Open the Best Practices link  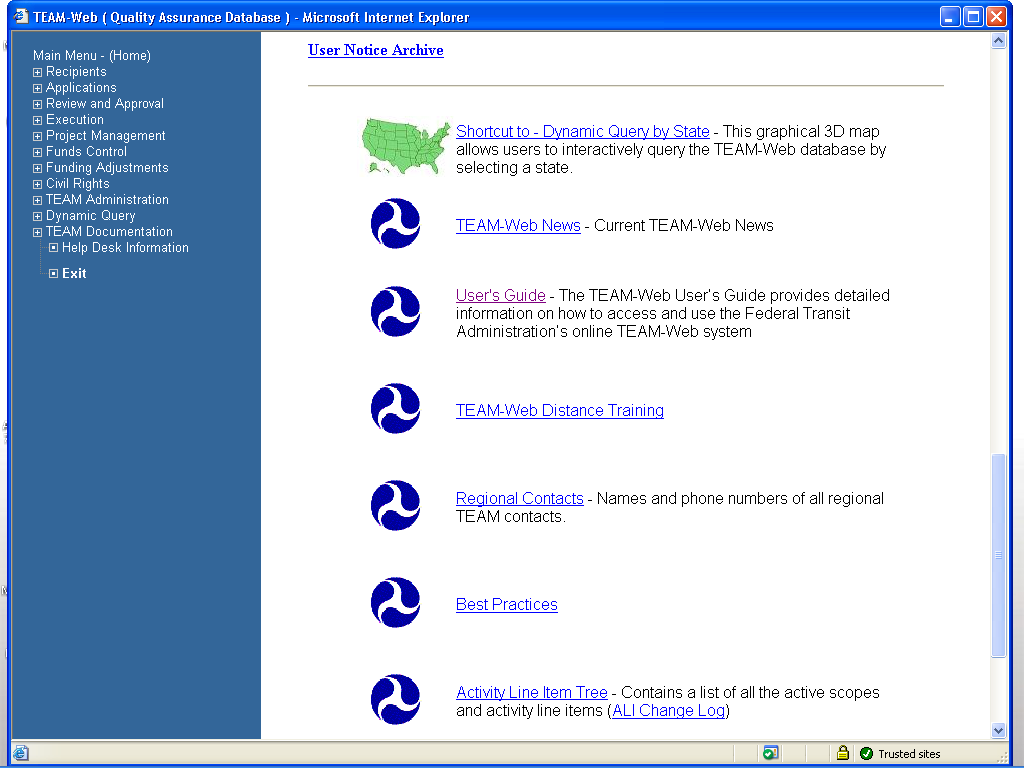point(507,605)
